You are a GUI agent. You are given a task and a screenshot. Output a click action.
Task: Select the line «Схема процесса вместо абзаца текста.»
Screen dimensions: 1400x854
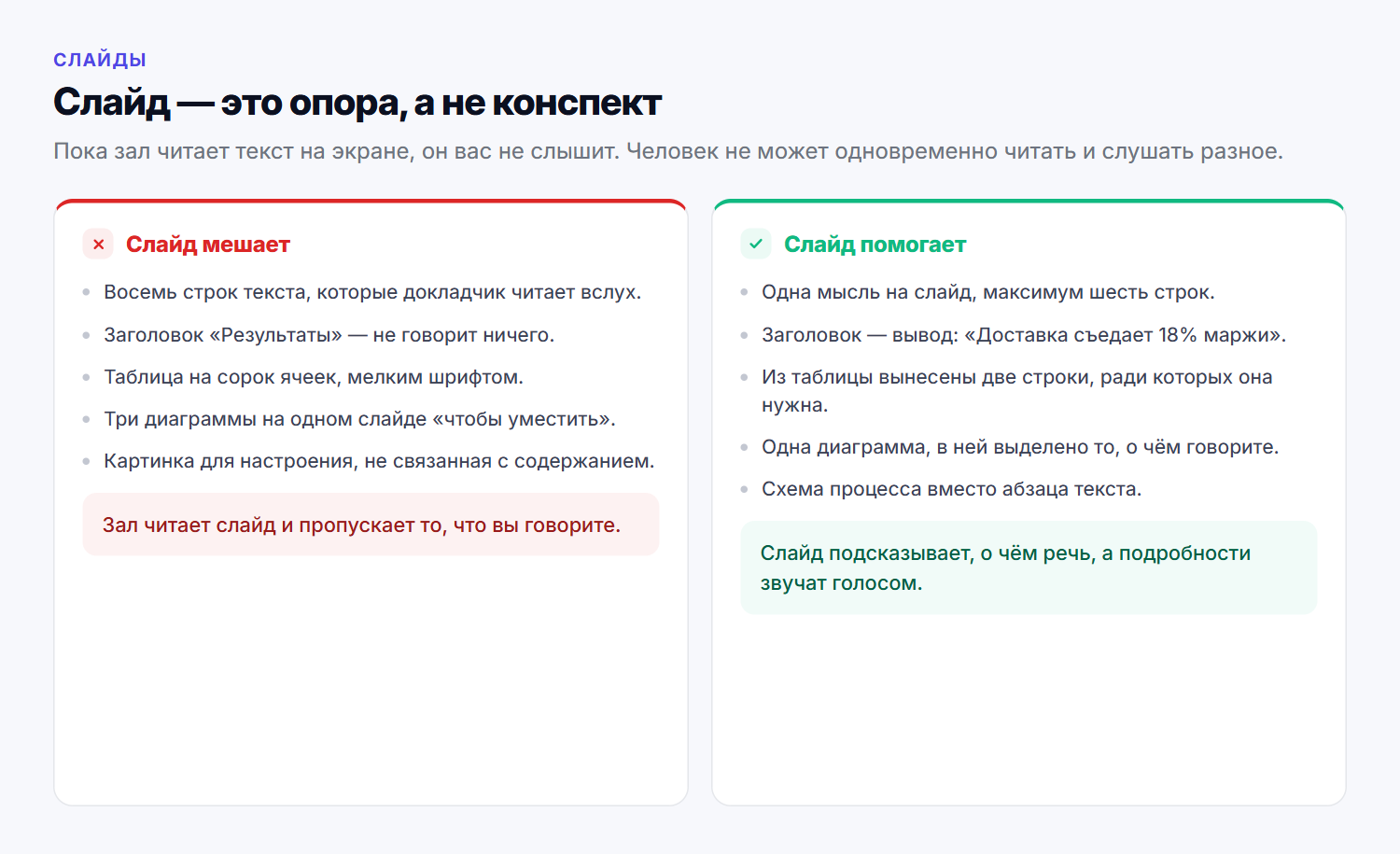click(952, 489)
